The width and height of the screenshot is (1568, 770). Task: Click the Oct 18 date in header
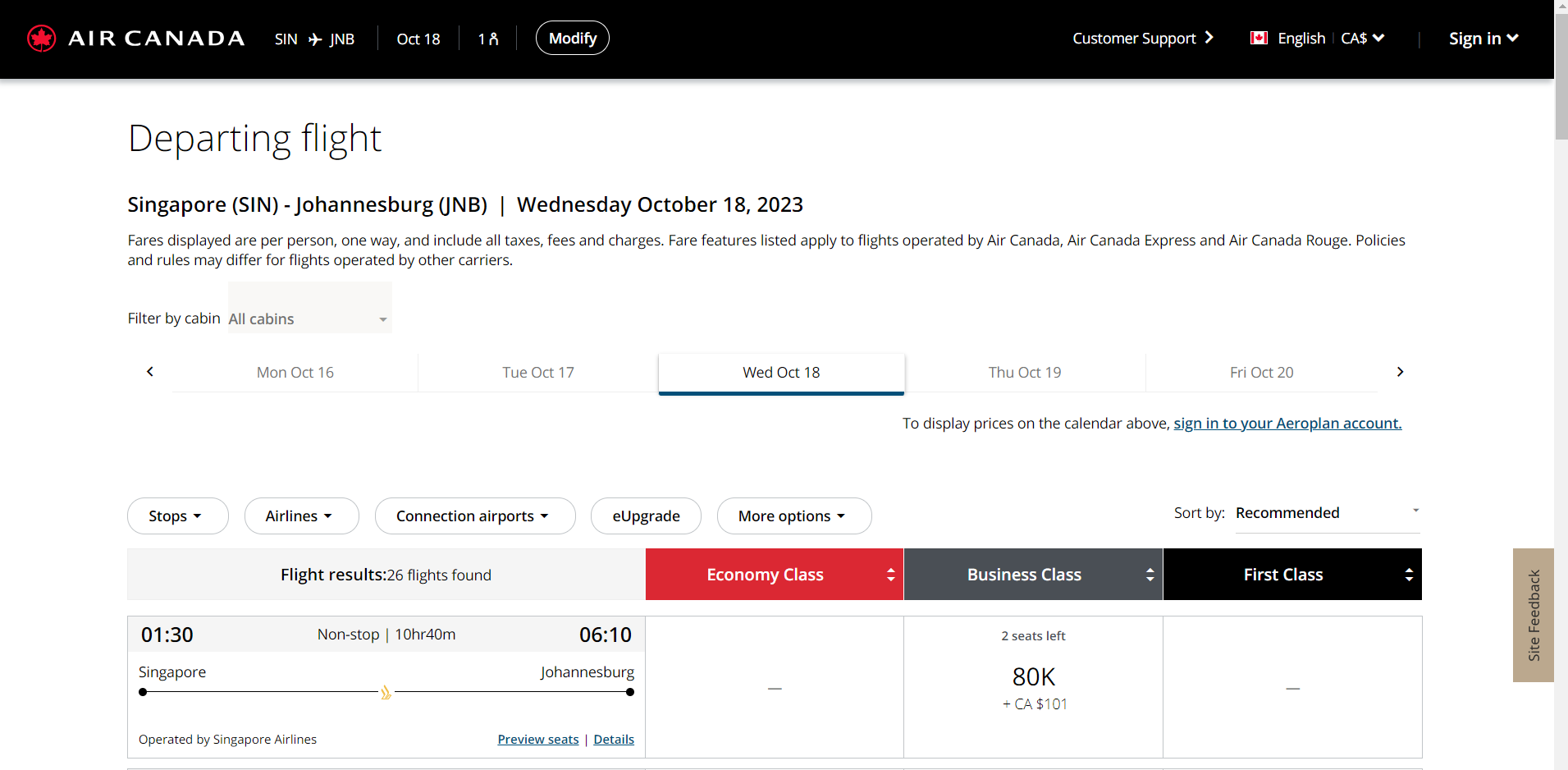pos(418,39)
